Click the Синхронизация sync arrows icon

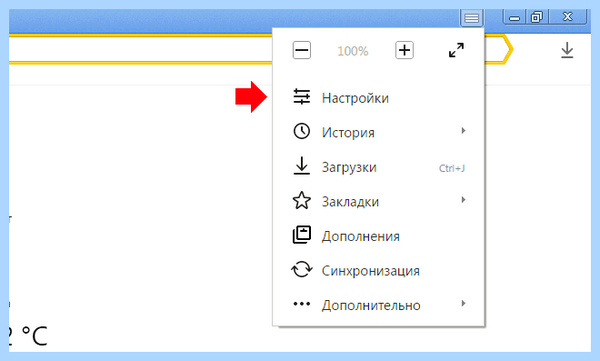click(x=302, y=269)
